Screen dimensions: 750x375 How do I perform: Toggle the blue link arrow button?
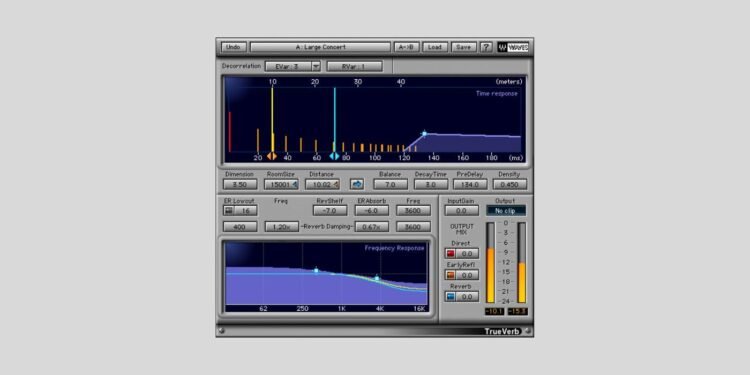pos(357,184)
